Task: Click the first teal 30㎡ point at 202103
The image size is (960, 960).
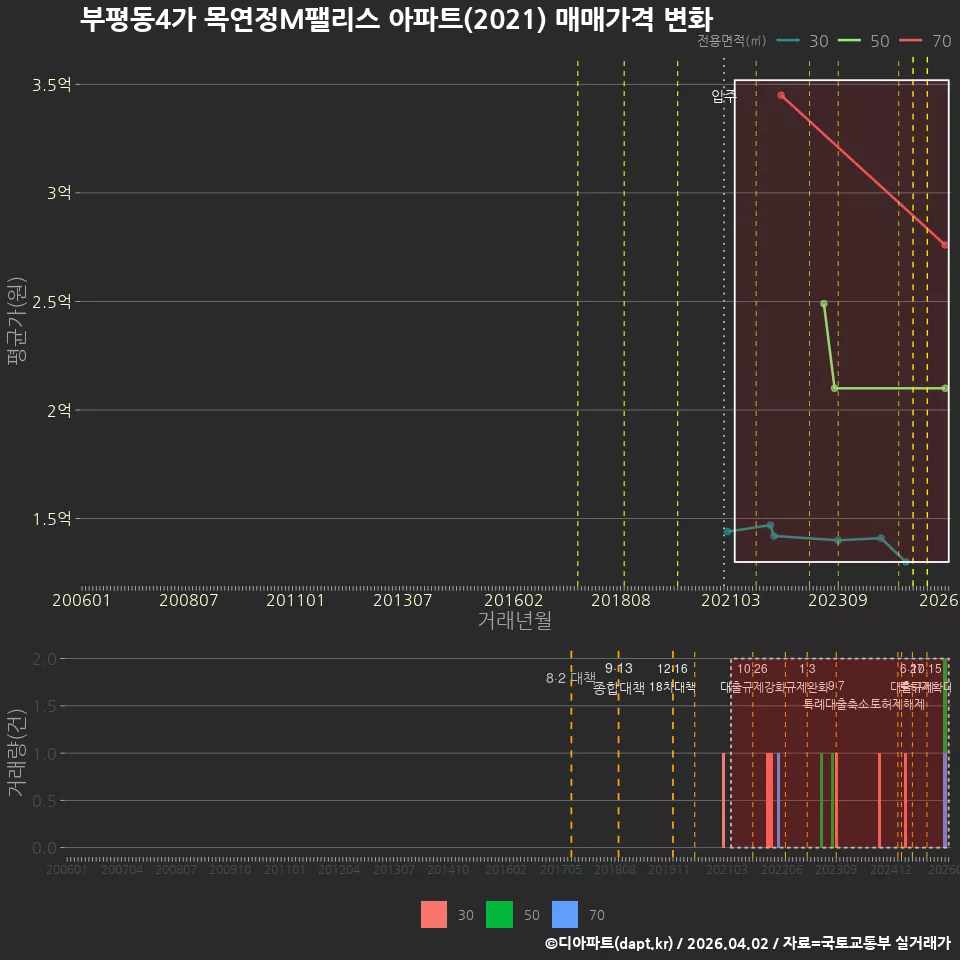Action: [x=727, y=531]
